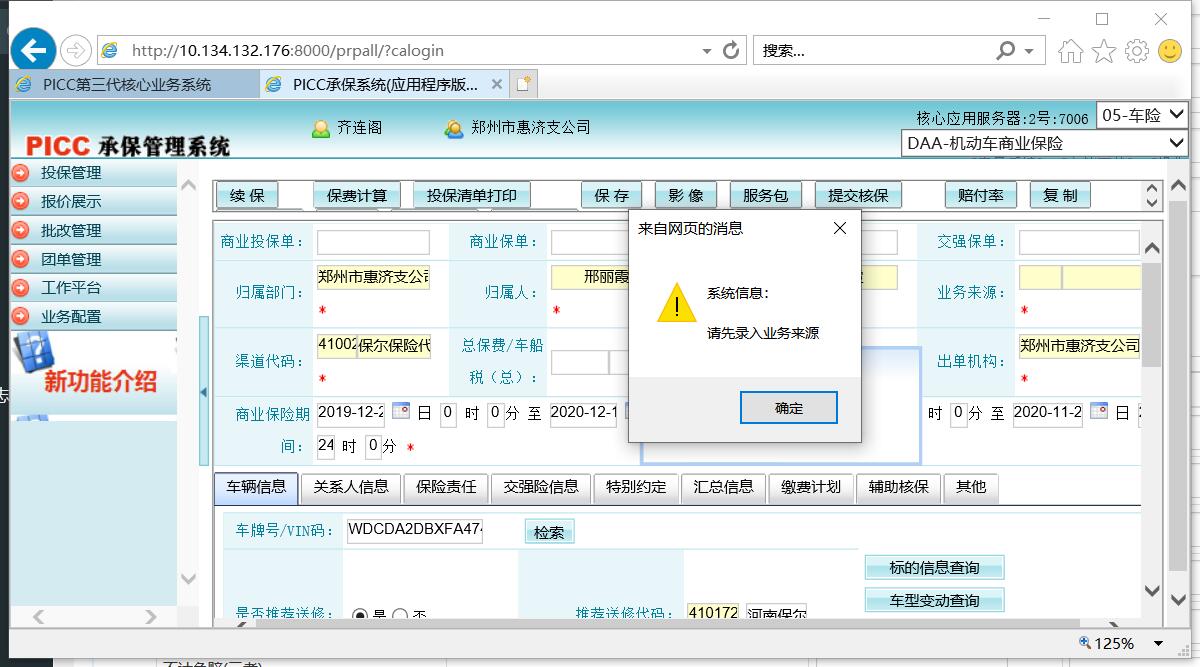Click the red arrow icon beside 投保管理
The width and height of the screenshot is (1200, 667).
pyautogui.click(x=21, y=173)
